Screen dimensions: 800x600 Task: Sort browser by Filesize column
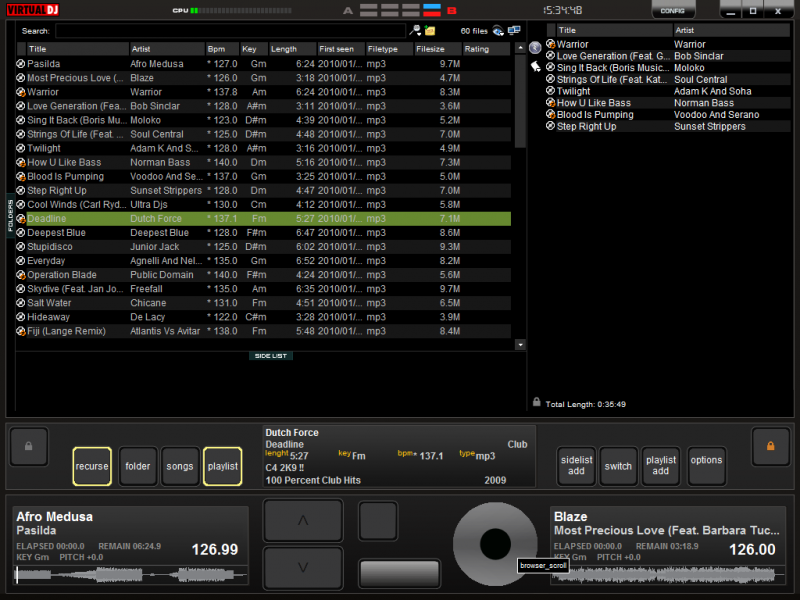(x=437, y=49)
